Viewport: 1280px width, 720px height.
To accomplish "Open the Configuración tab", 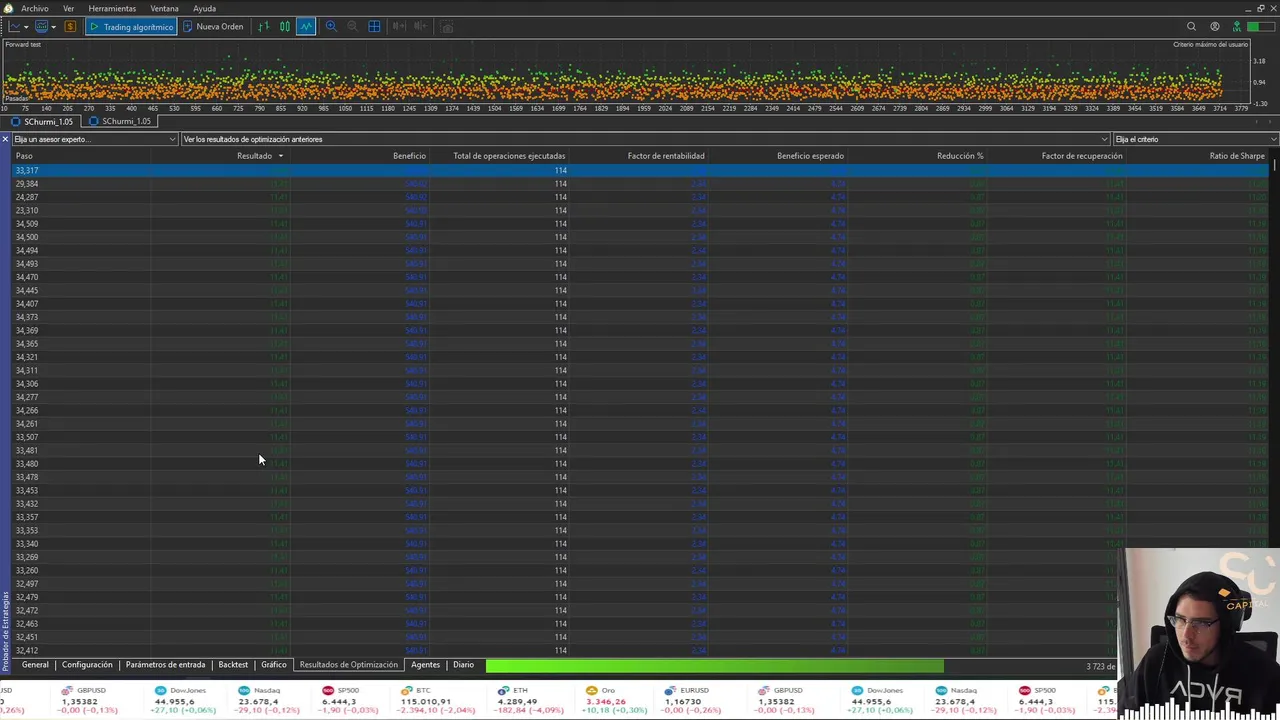I will pyautogui.click(x=87, y=665).
